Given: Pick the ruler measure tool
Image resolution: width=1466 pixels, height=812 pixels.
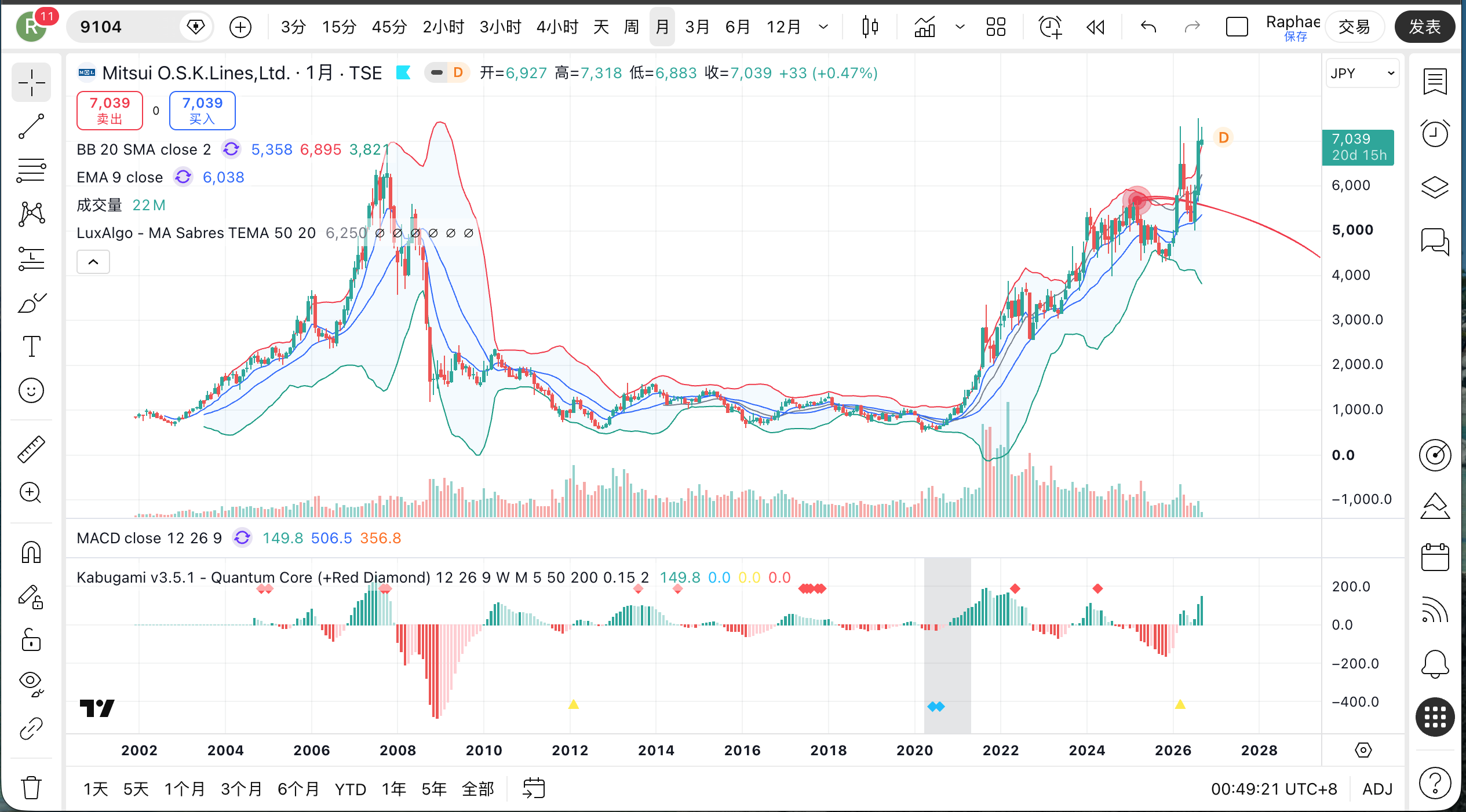Looking at the screenshot, I should coord(31,449).
